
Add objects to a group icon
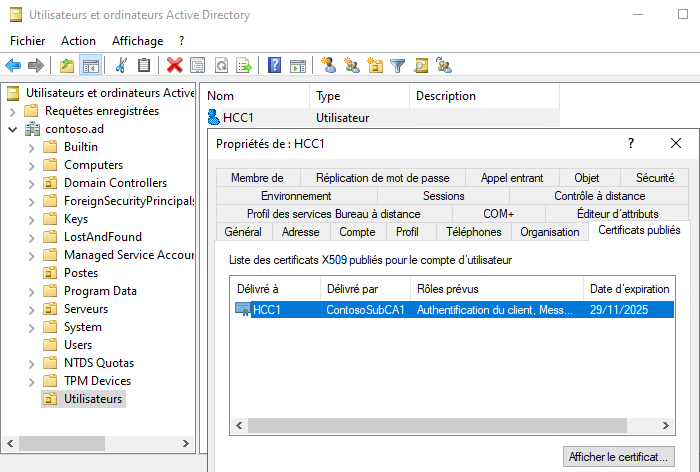[x=444, y=66]
